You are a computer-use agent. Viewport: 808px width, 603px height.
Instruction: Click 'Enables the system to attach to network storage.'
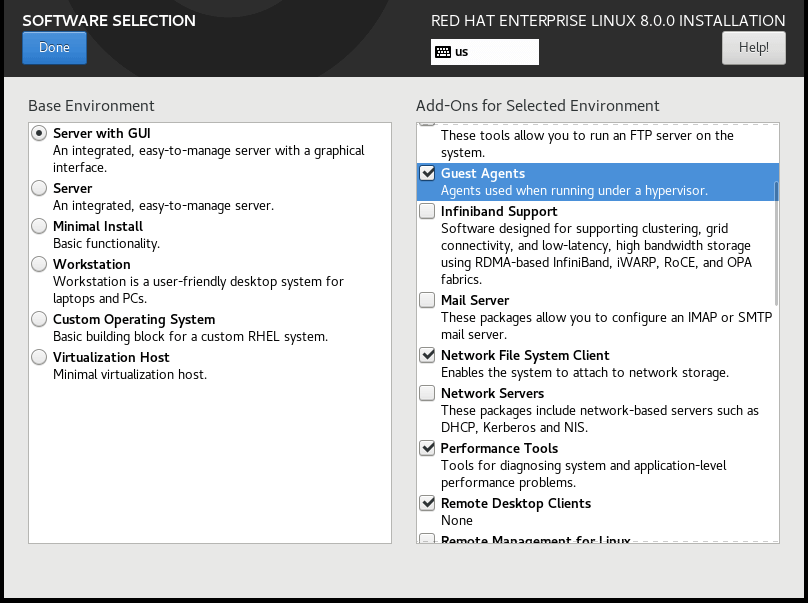pyautogui.click(x=585, y=373)
